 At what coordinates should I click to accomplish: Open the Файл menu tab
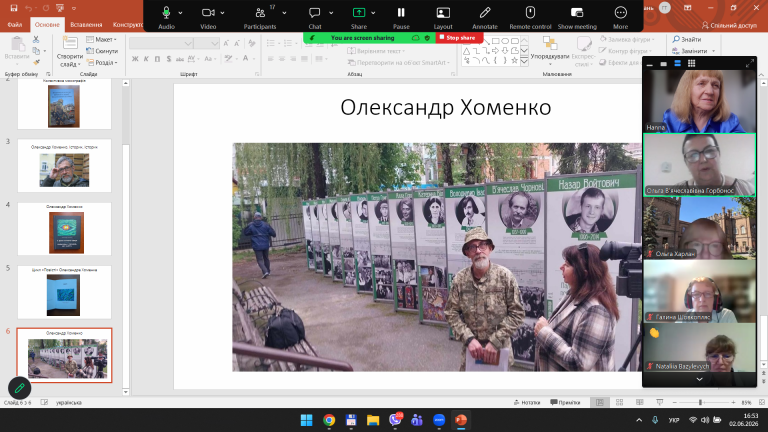pyautogui.click(x=15, y=24)
